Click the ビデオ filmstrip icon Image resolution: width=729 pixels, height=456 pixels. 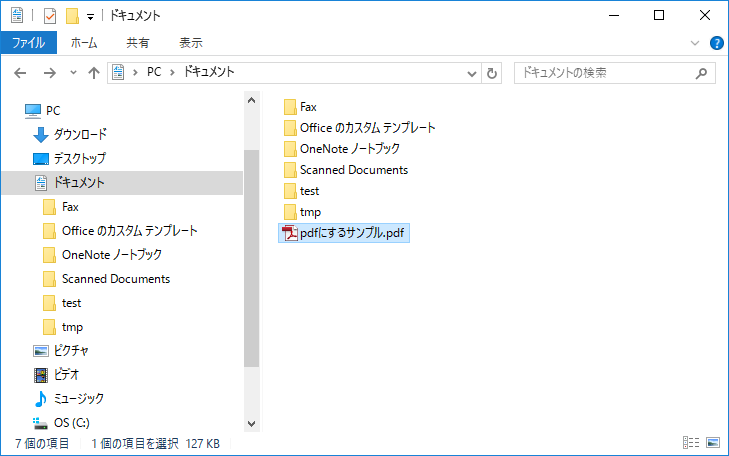(x=41, y=375)
